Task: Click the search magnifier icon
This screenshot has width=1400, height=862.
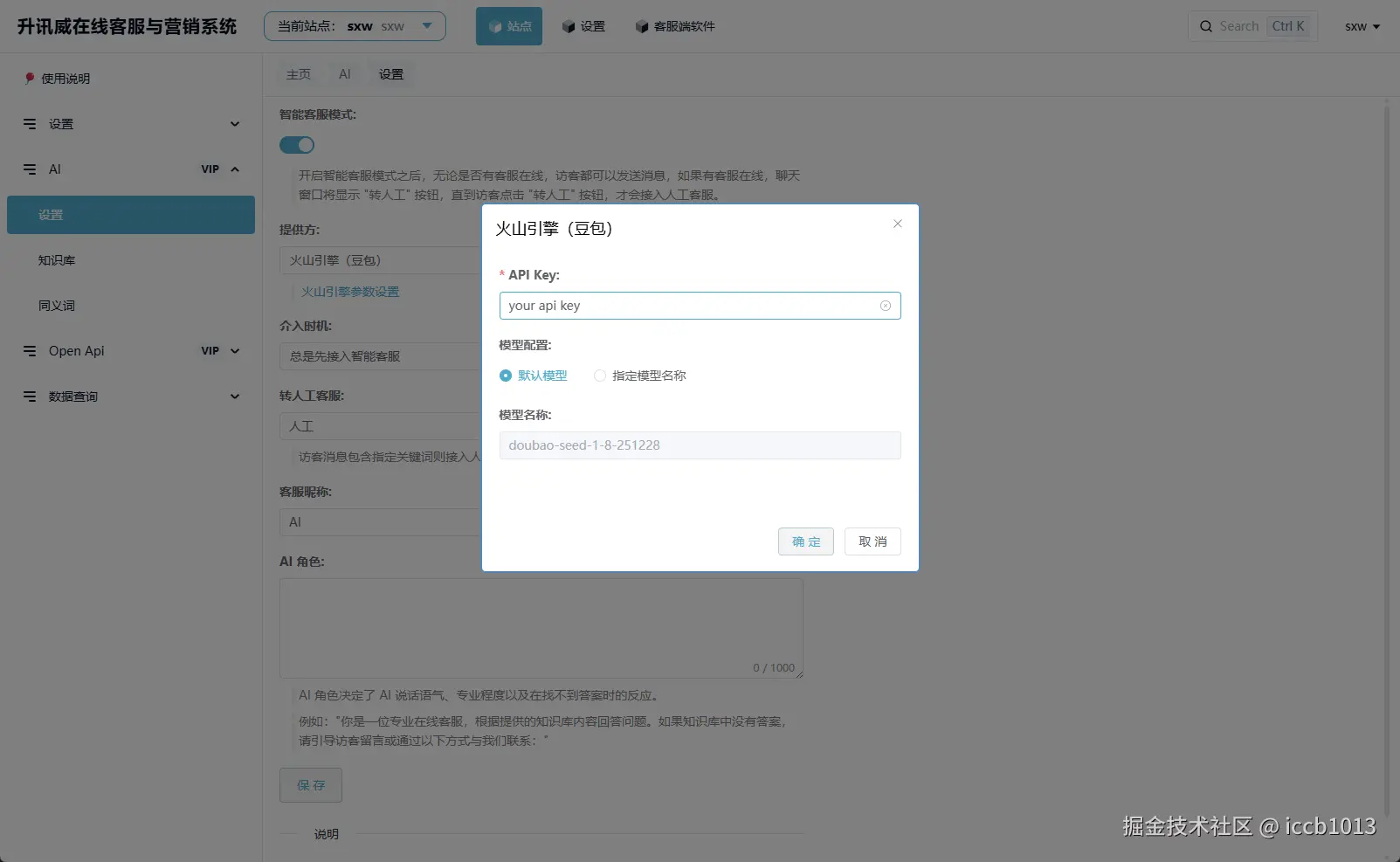Action: point(1206,26)
